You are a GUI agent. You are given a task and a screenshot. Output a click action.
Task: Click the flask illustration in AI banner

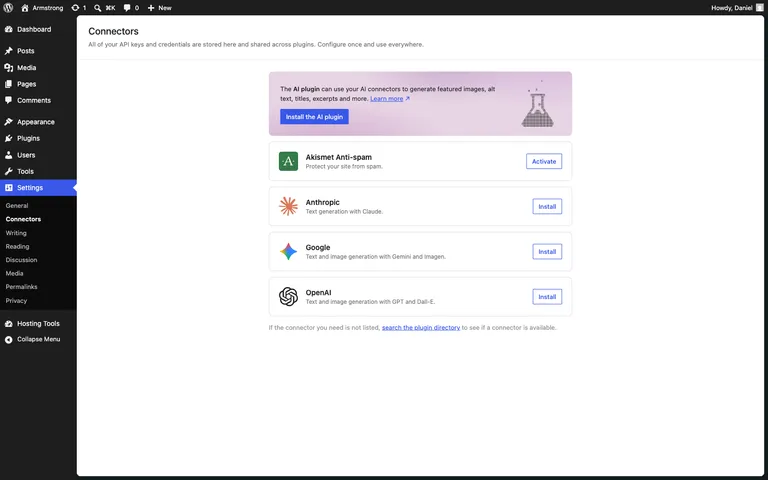tap(538, 104)
